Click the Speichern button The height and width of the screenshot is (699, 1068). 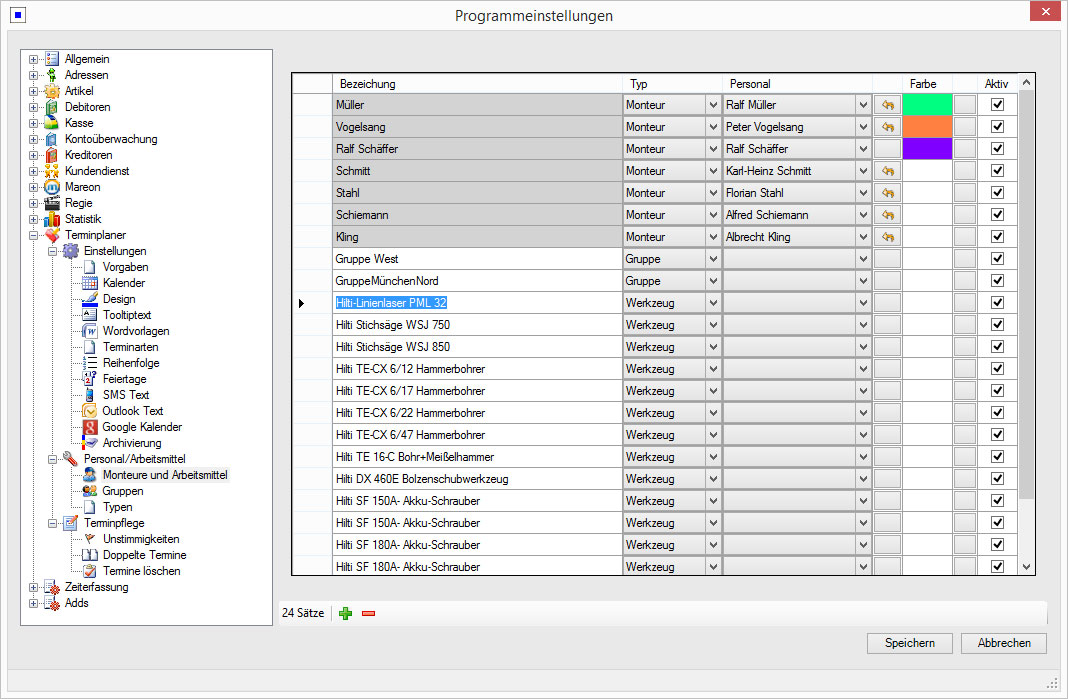click(909, 643)
